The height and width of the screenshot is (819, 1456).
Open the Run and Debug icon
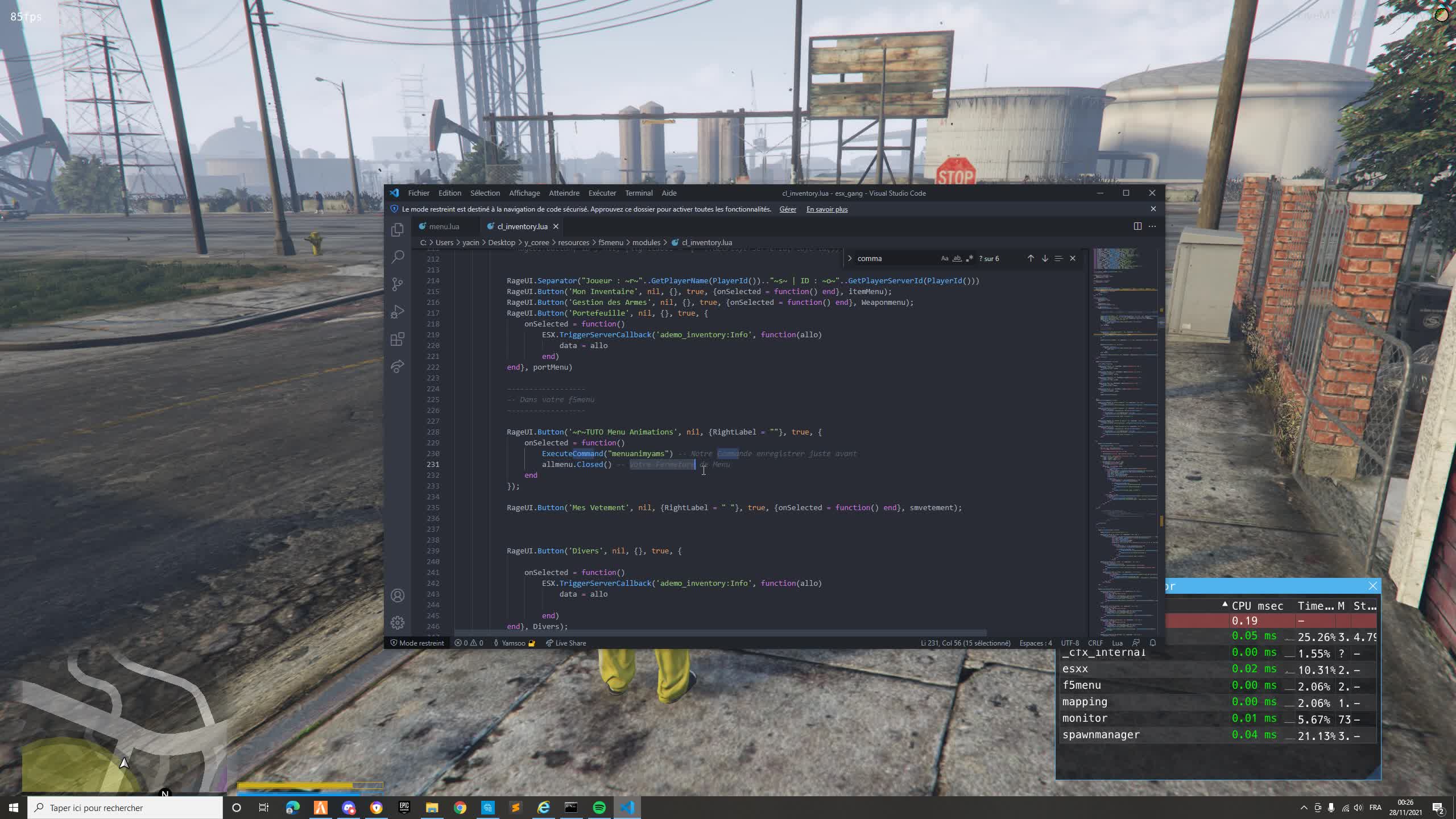point(397,312)
